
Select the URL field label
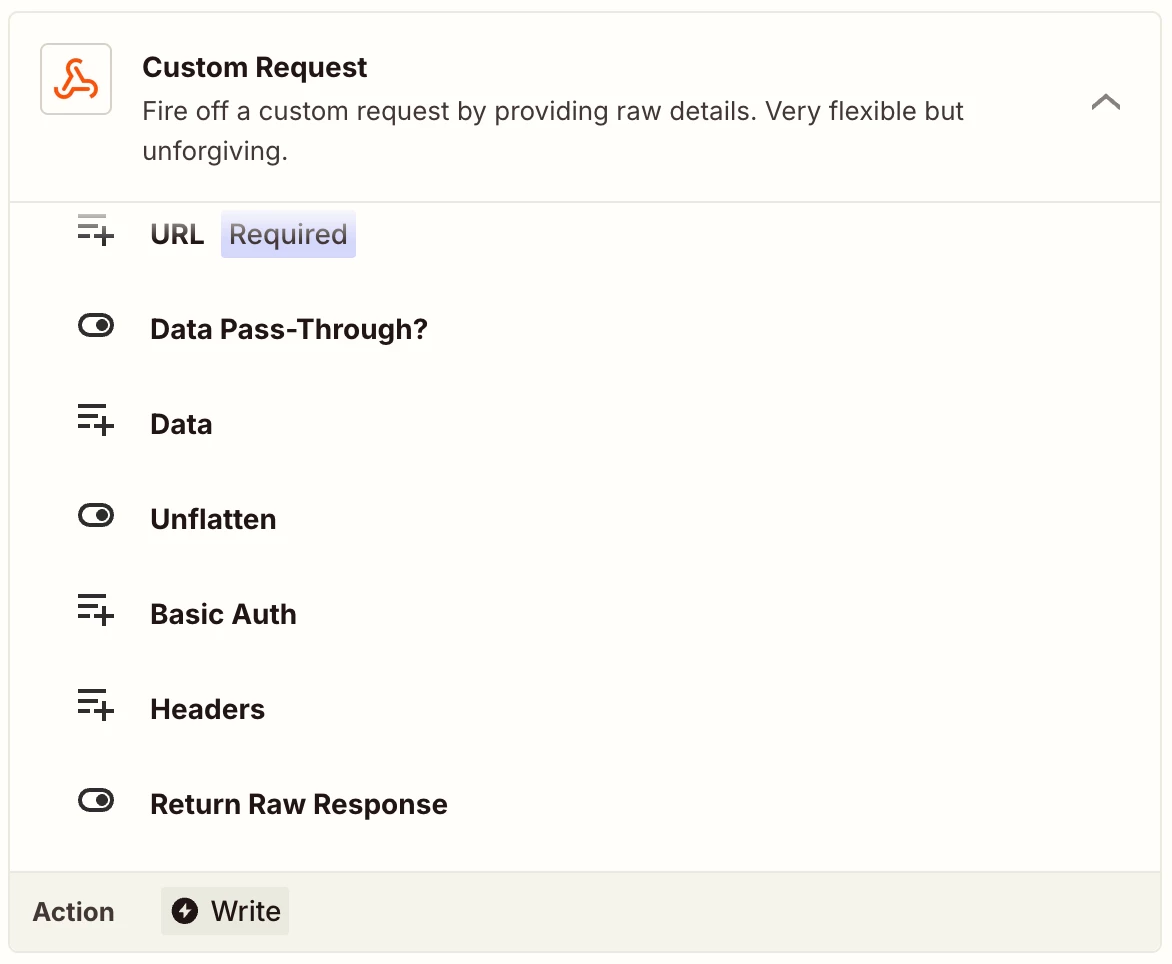coord(177,235)
